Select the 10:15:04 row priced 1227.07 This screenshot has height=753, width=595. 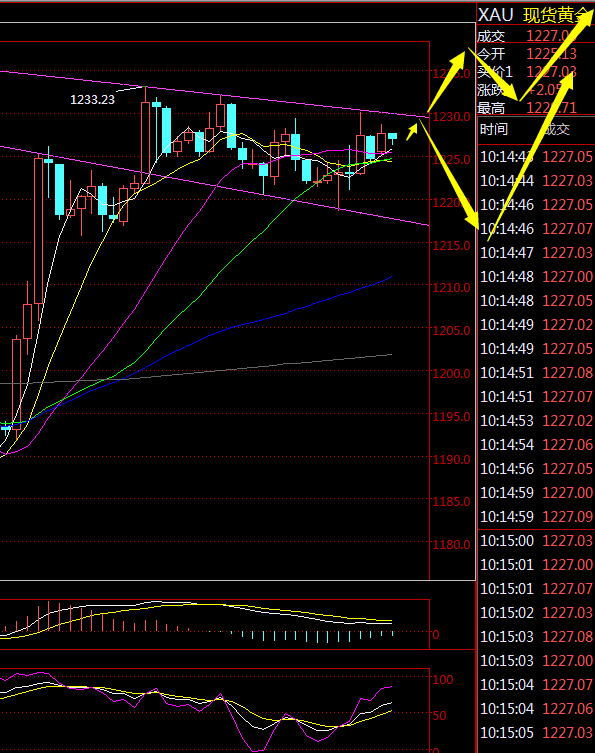[x=536, y=685]
